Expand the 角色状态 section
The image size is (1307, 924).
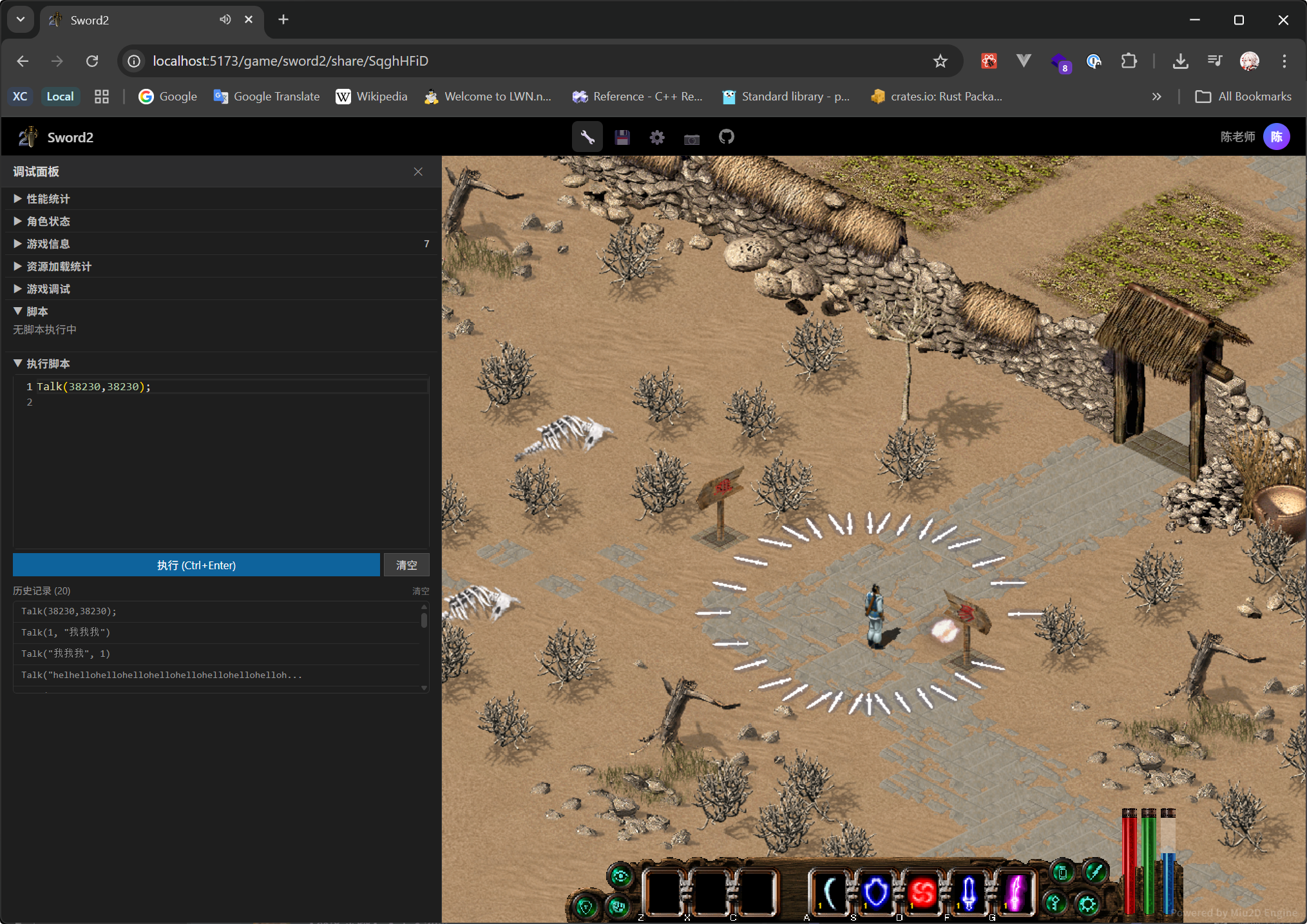click(221, 222)
